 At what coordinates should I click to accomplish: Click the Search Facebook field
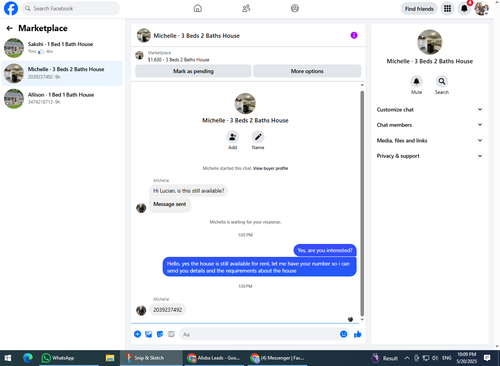click(x=71, y=8)
